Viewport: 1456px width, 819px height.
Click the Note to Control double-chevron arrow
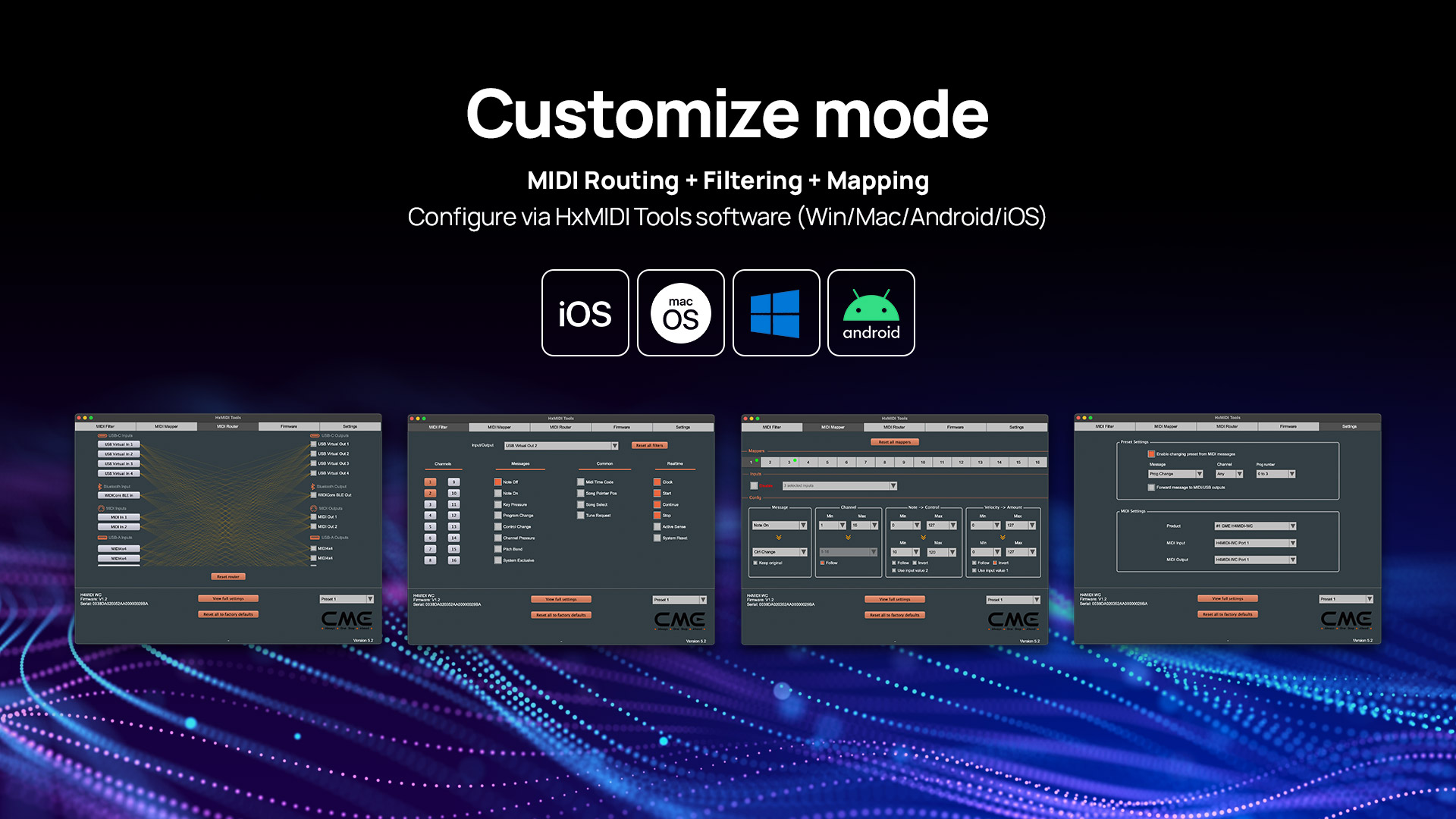923,538
